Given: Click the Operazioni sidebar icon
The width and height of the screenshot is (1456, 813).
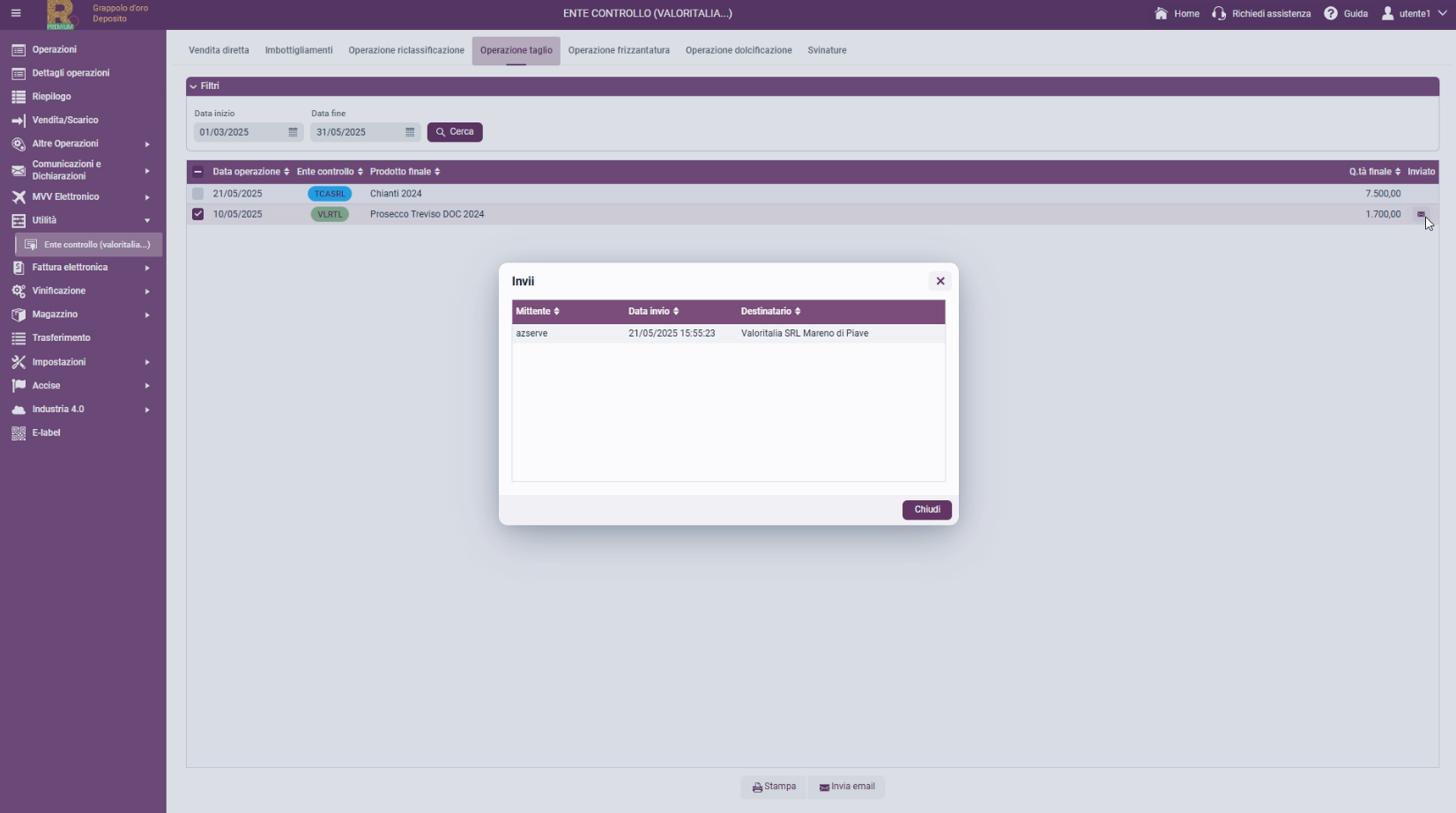Looking at the screenshot, I should click(19, 50).
